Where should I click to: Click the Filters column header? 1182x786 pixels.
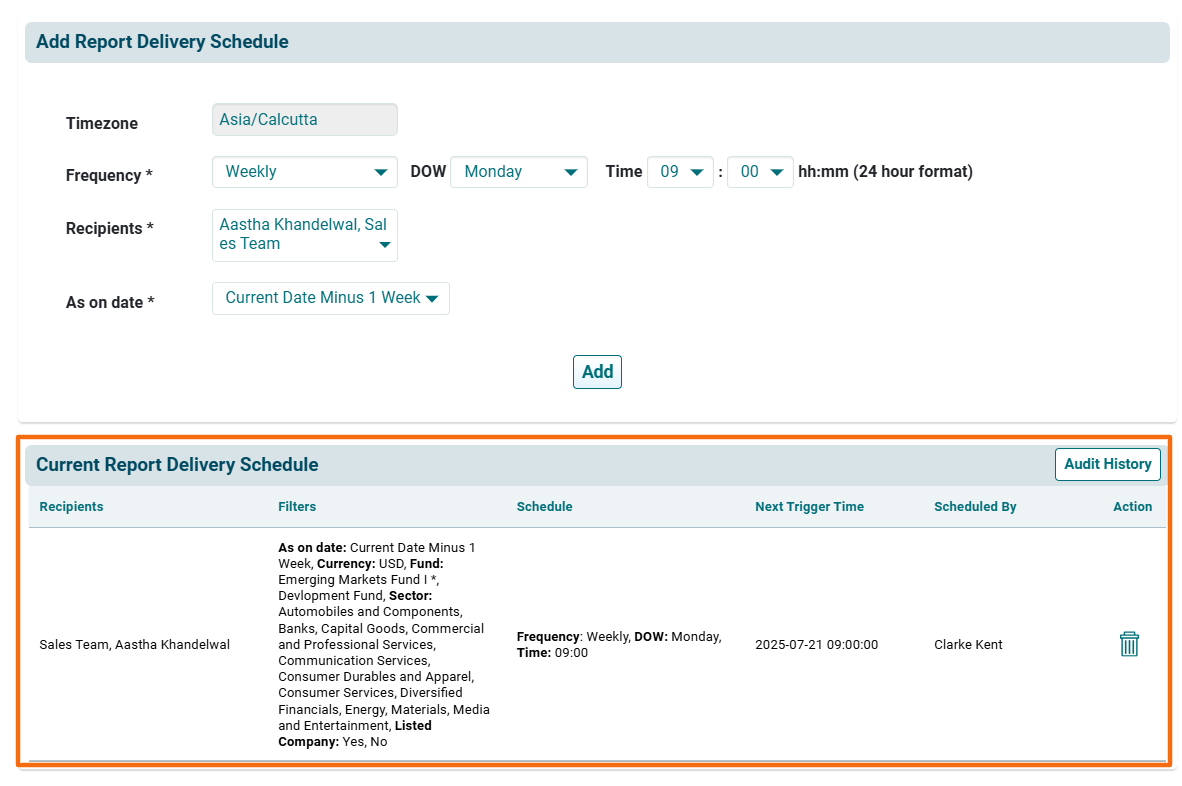point(297,507)
